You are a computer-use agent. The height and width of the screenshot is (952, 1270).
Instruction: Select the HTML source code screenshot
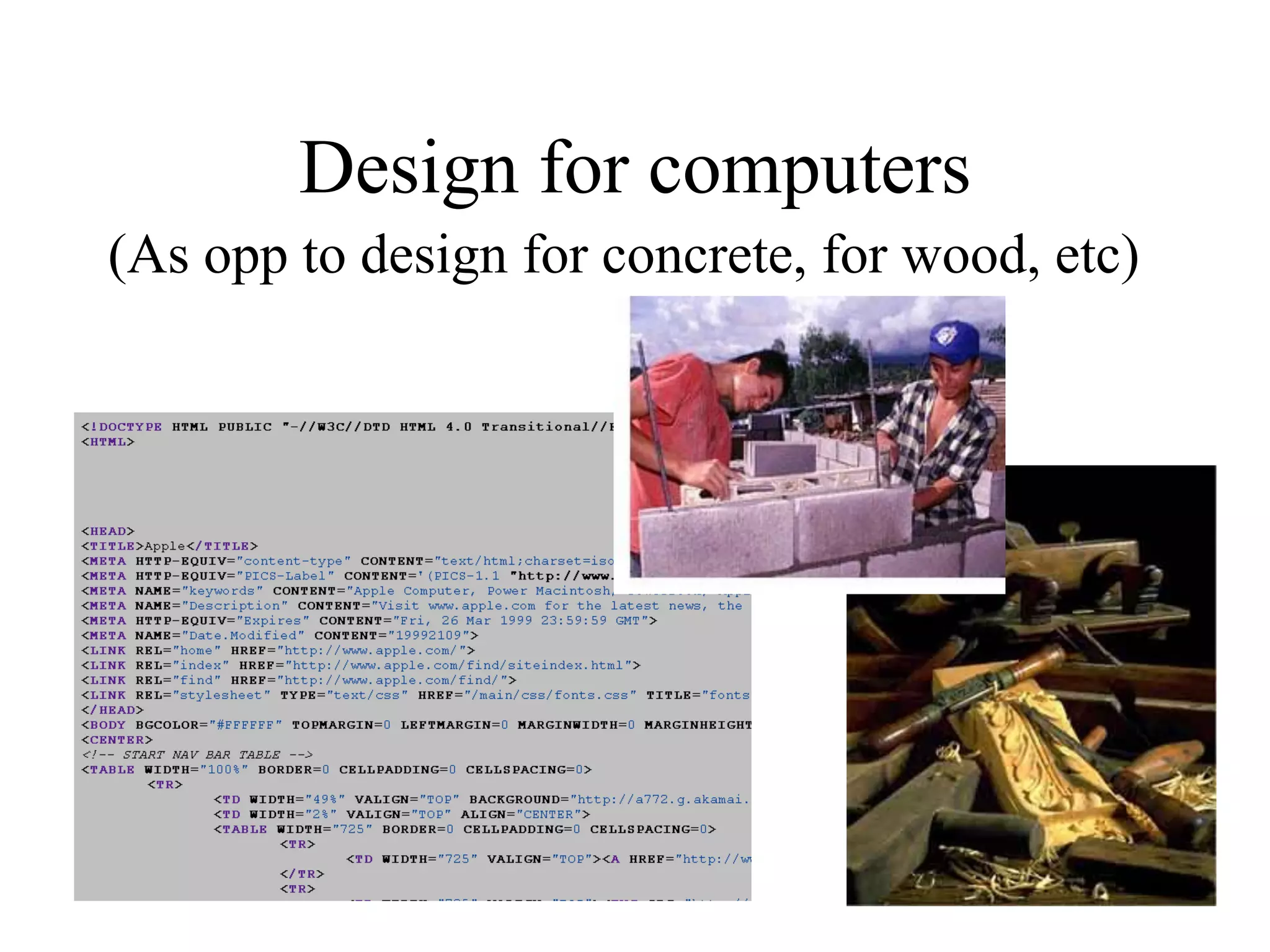pos(412,656)
